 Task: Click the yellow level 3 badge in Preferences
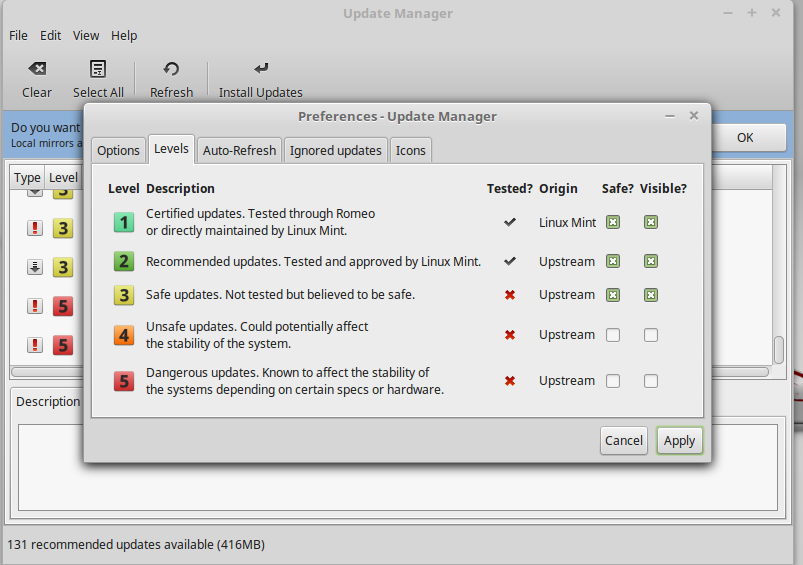click(124, 295)
